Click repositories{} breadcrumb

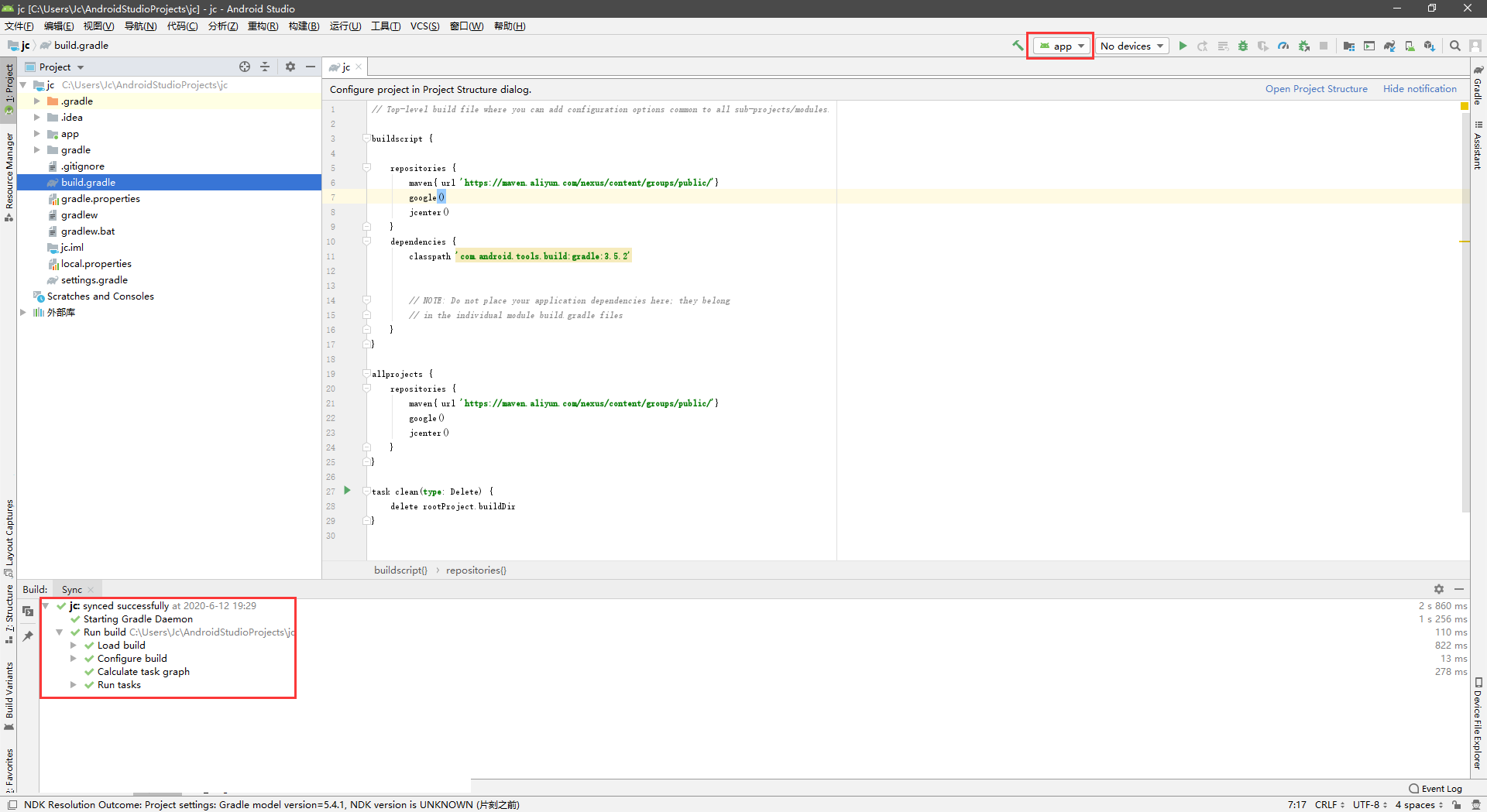coord(476,570)
